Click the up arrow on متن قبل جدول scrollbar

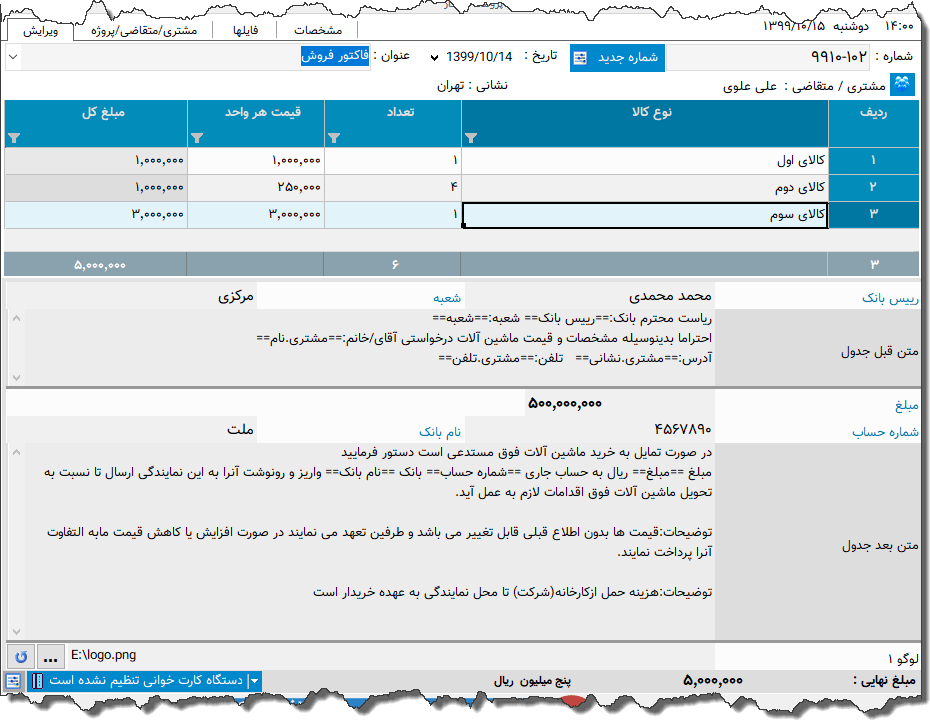pos(15,320)
